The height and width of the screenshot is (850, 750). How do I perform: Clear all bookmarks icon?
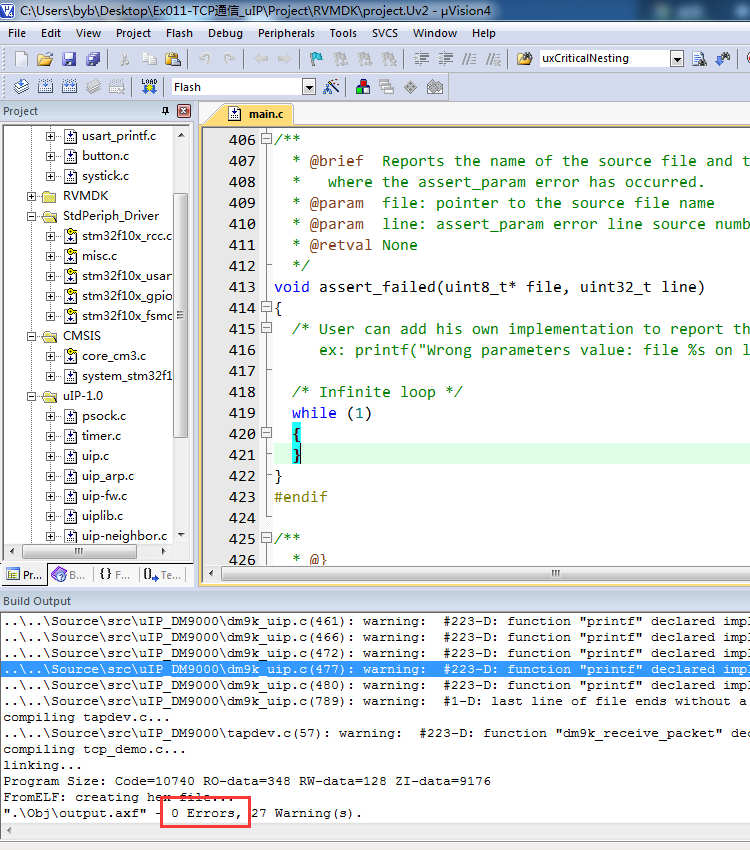(389, 59)
